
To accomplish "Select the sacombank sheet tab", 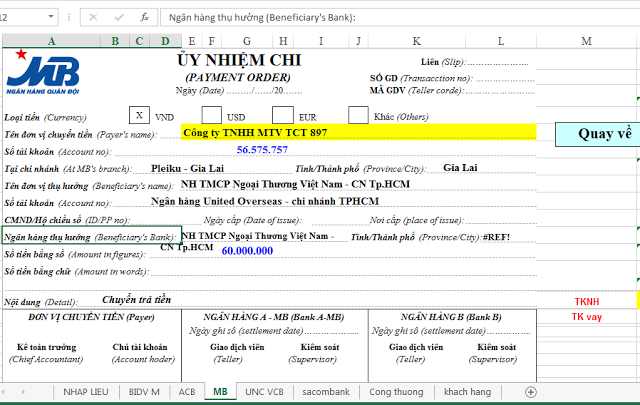I will pyautogui.click(x=328, y=391).
